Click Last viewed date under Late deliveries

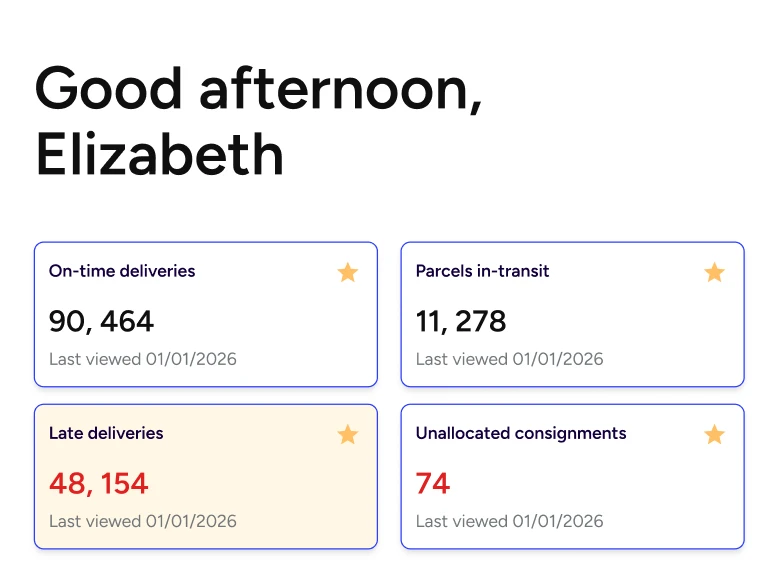(143, 521)
